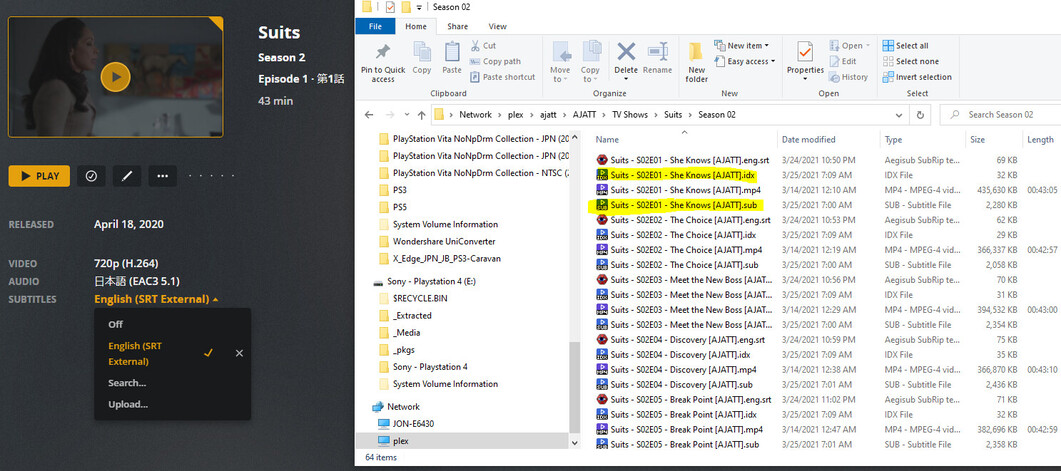Play the Suits episode thumbnail
This screenshot has width=1061, height=471.
pyautogui.click(x=115, y=76)
